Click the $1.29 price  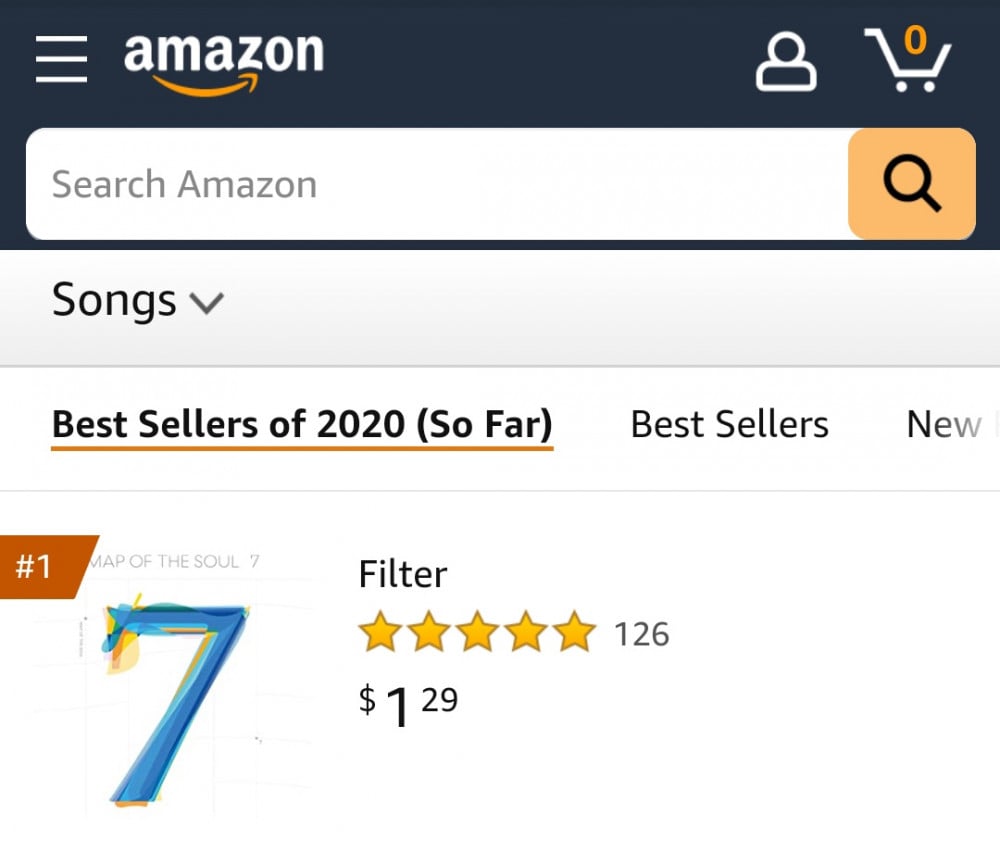408,703
